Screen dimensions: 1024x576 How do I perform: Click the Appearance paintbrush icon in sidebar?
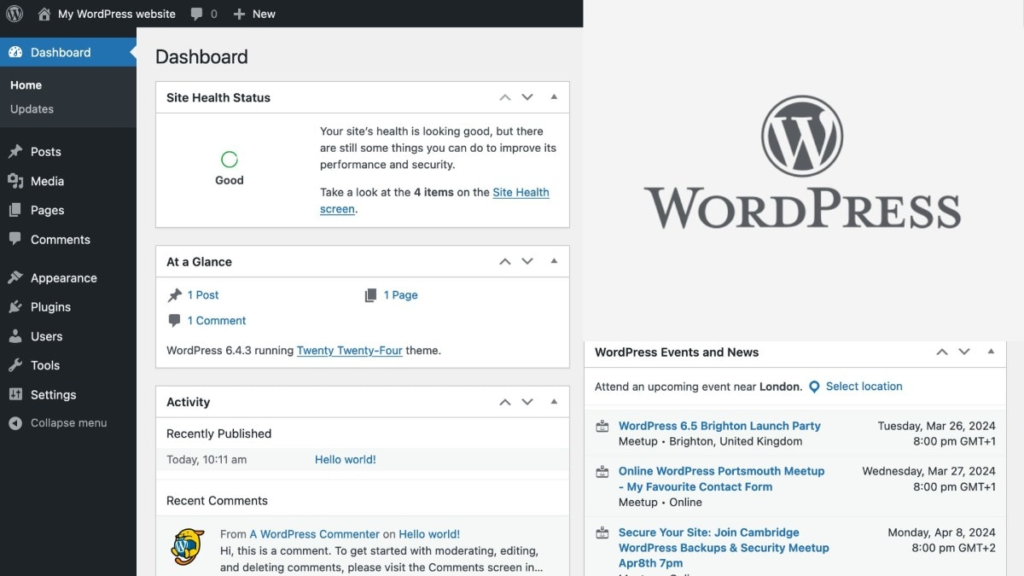16,278
